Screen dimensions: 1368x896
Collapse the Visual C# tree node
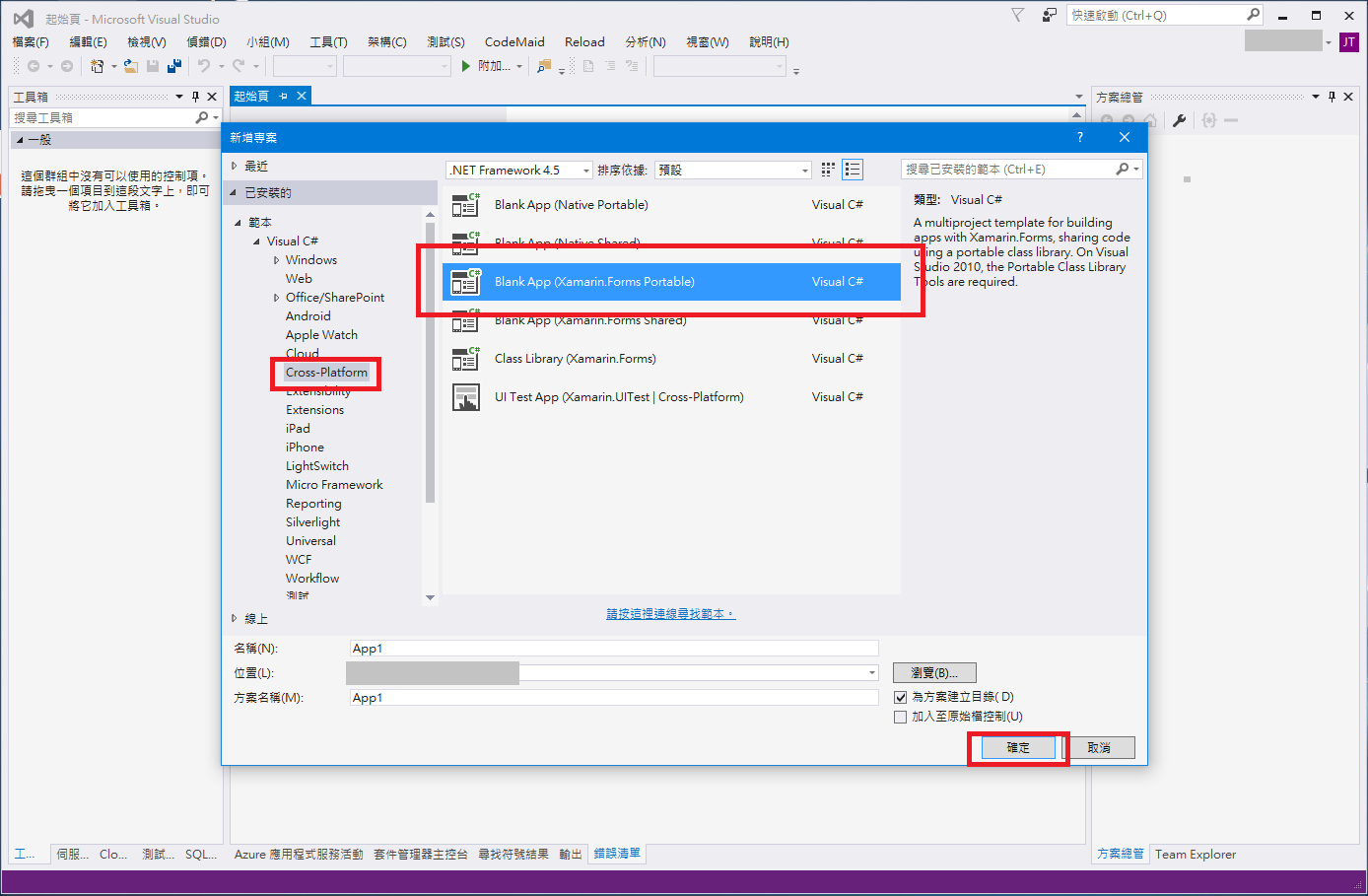click(257, 241)
